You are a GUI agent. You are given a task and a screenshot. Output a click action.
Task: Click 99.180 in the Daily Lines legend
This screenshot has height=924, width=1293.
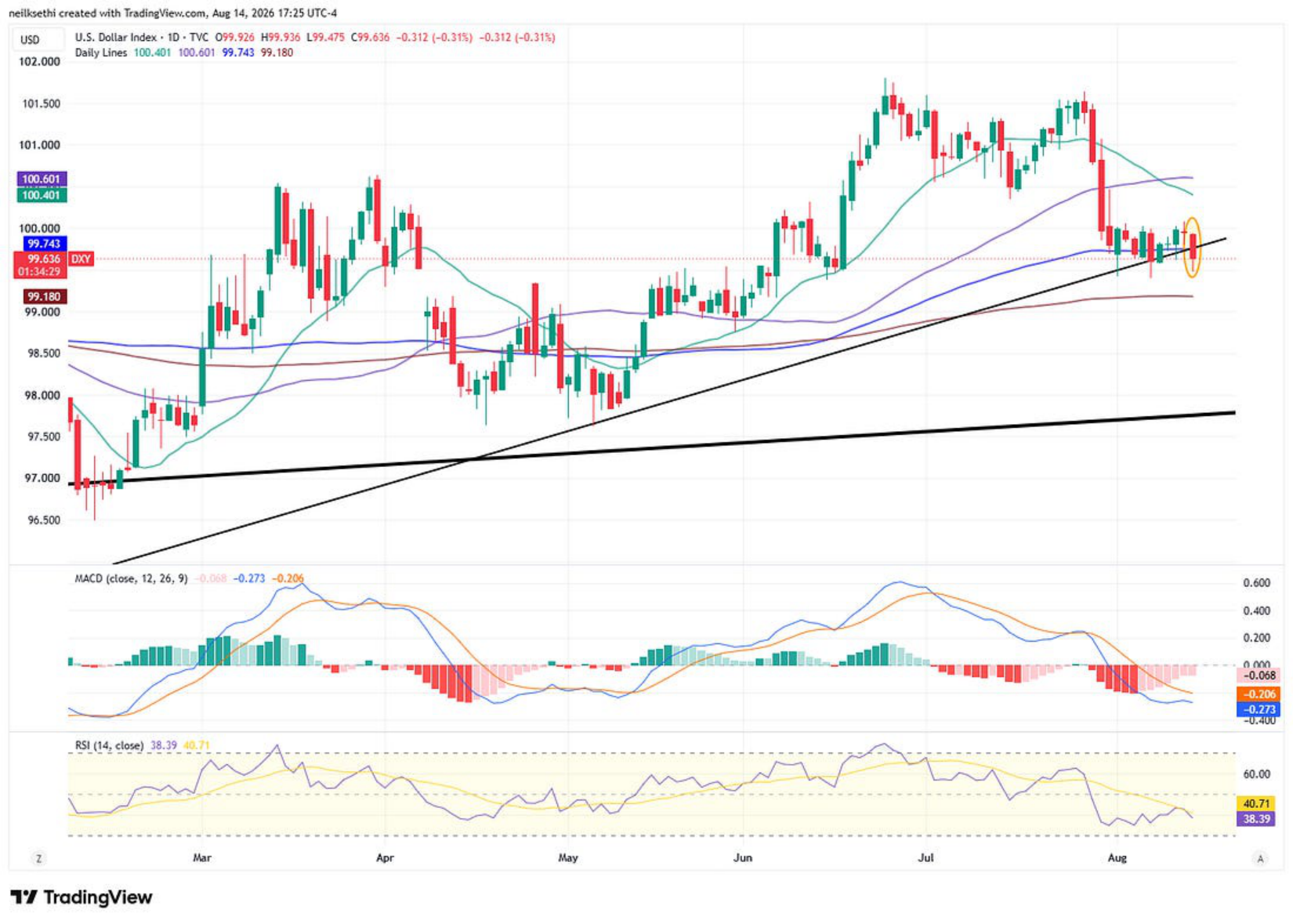click(x=277, y=53)
